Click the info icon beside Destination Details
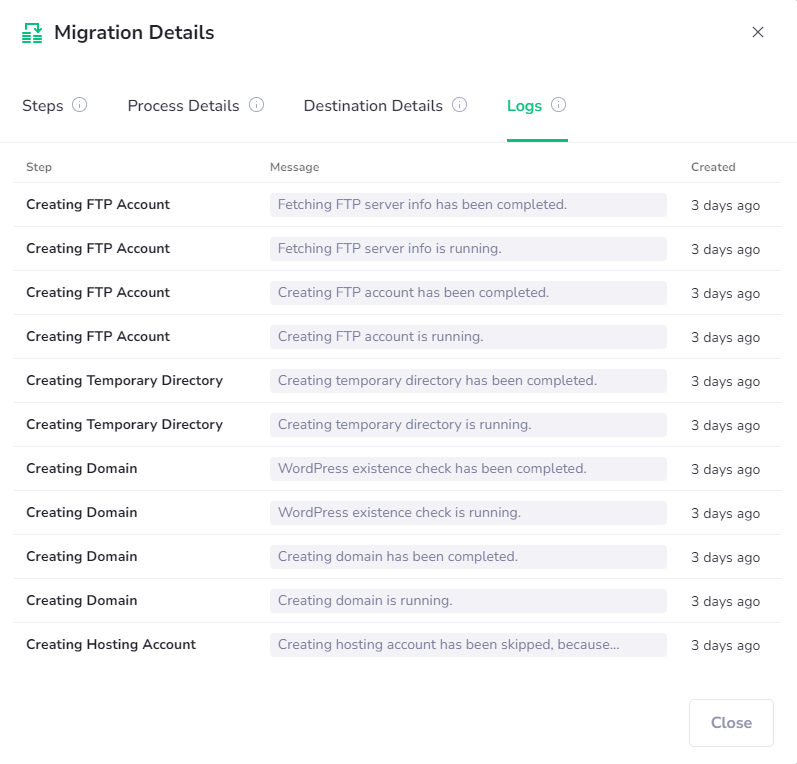The width and height of the screenshot is (797, 764). (x=459, y=105)
